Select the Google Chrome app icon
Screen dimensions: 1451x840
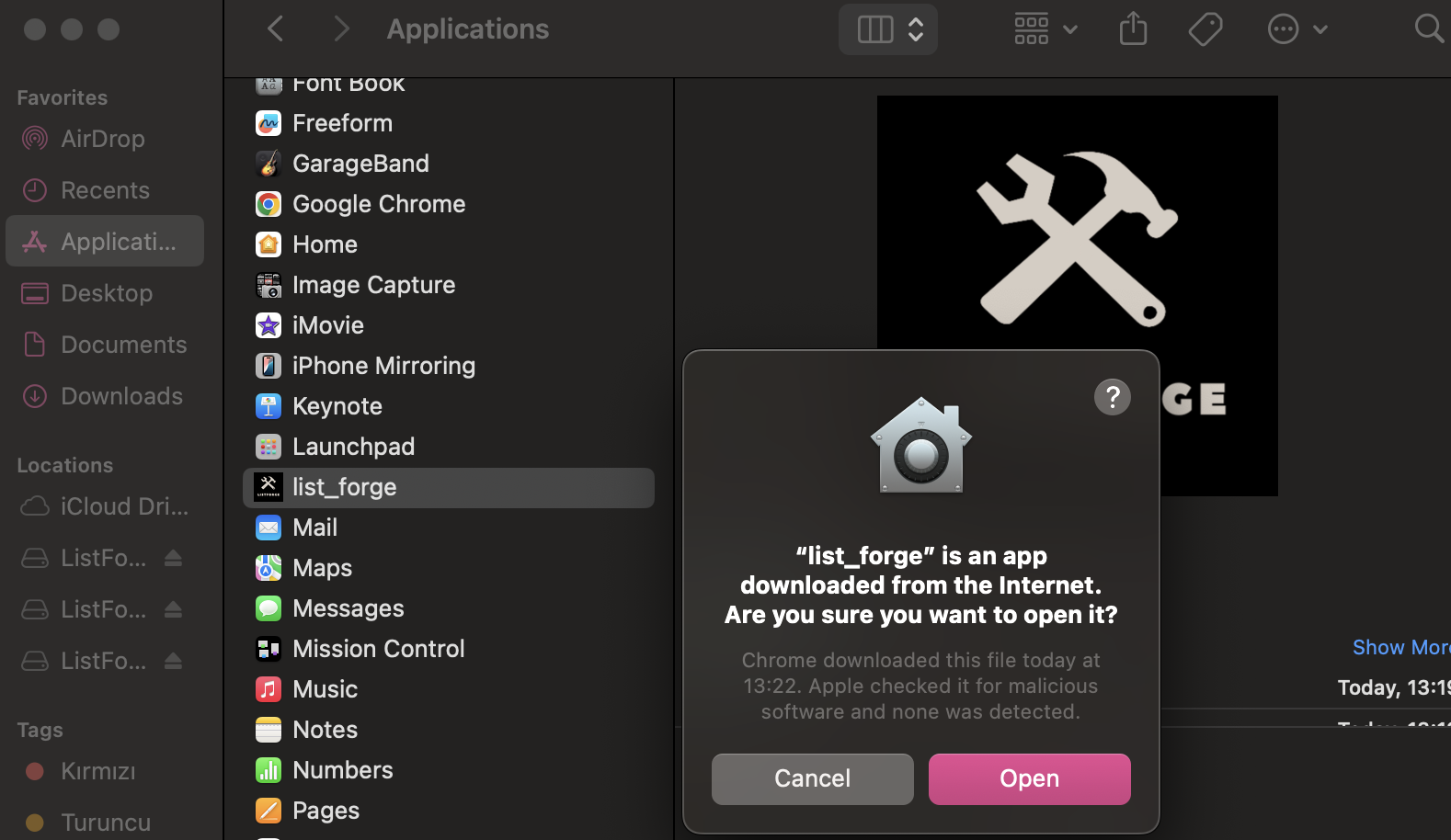pyautogui.click(x=268, y=204)
